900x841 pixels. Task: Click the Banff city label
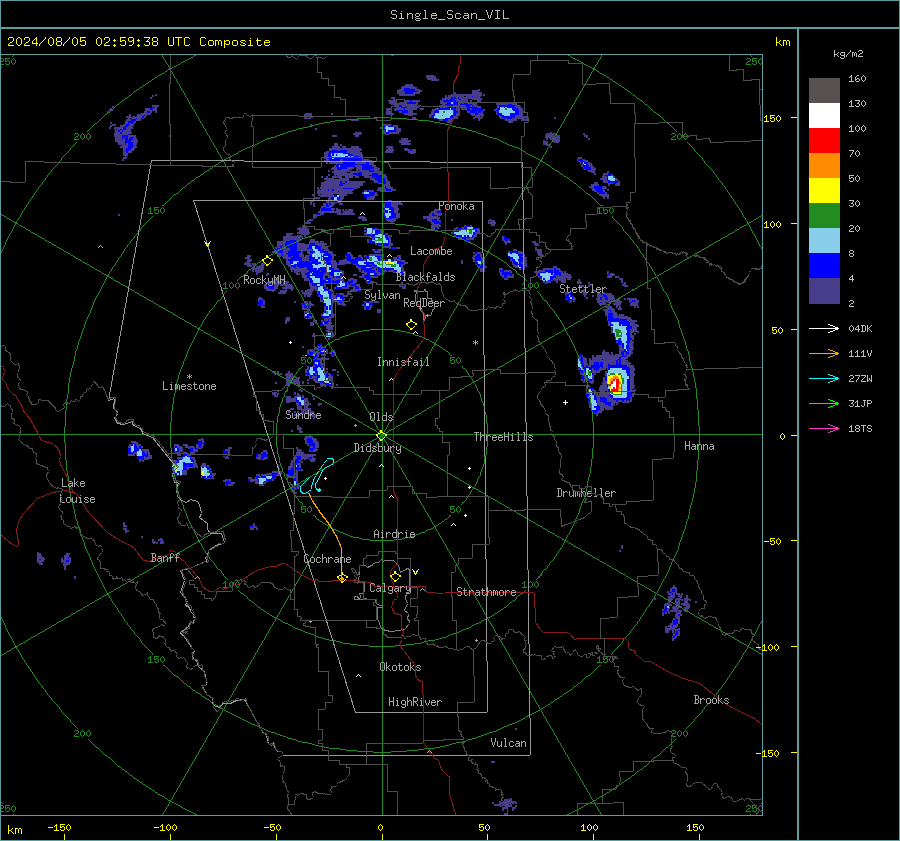tap(165, 557)
